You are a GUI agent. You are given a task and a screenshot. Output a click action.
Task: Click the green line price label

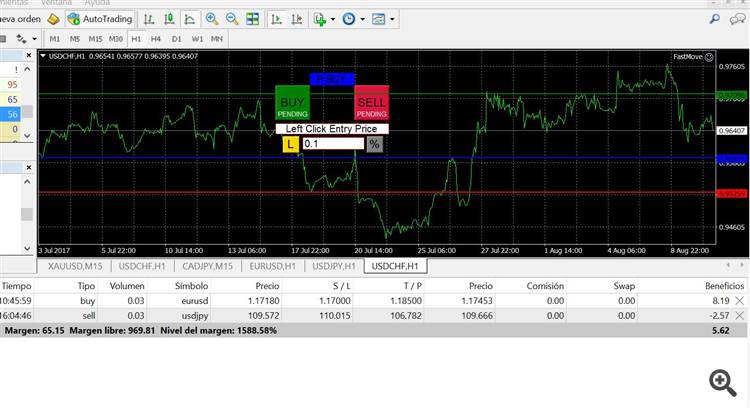coord(732,96)
